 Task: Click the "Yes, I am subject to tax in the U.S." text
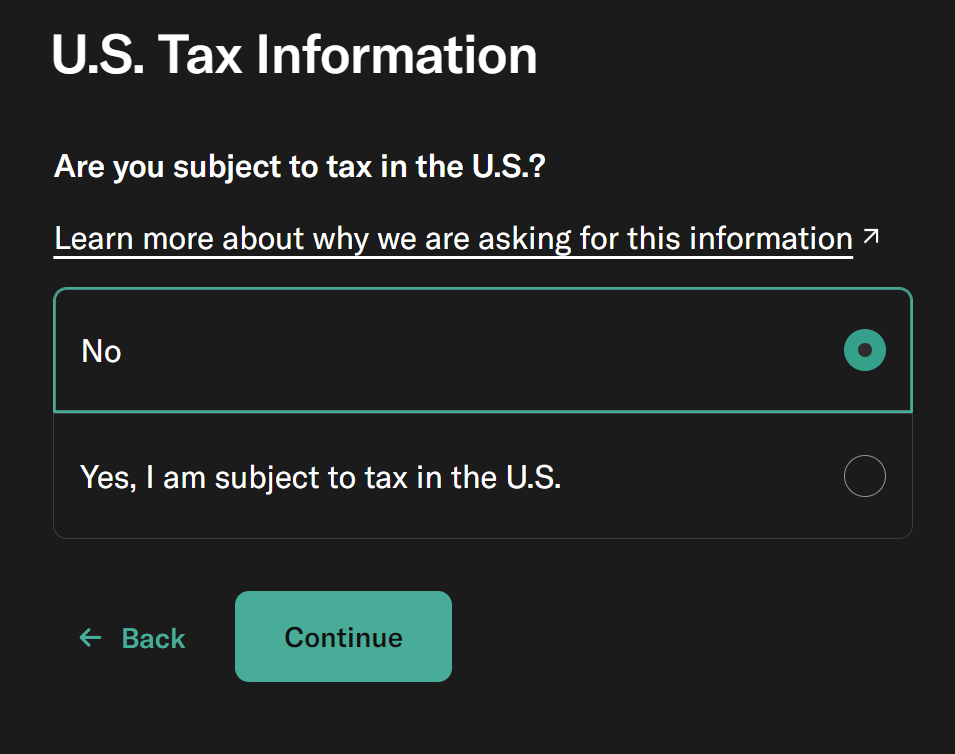pos(320,477)
